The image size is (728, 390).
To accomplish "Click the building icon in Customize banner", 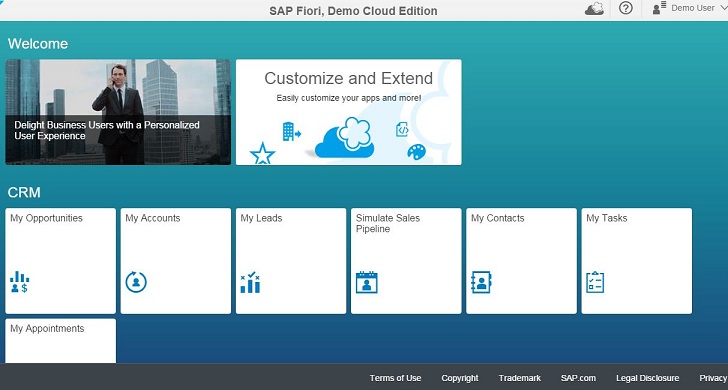I will (x=291, y=131).
